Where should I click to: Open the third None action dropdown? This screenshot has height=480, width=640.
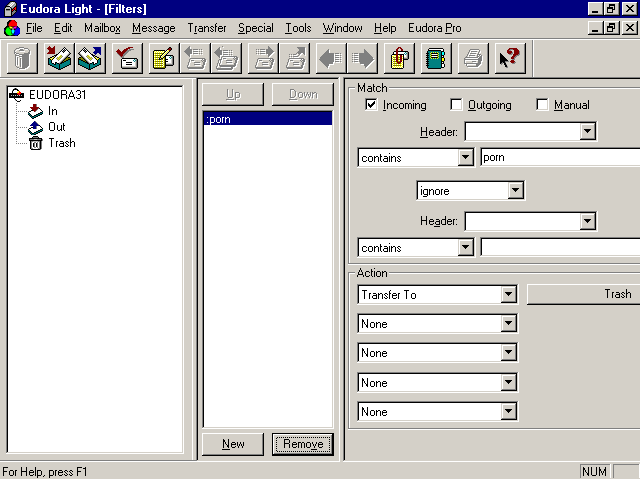(509, 382)
